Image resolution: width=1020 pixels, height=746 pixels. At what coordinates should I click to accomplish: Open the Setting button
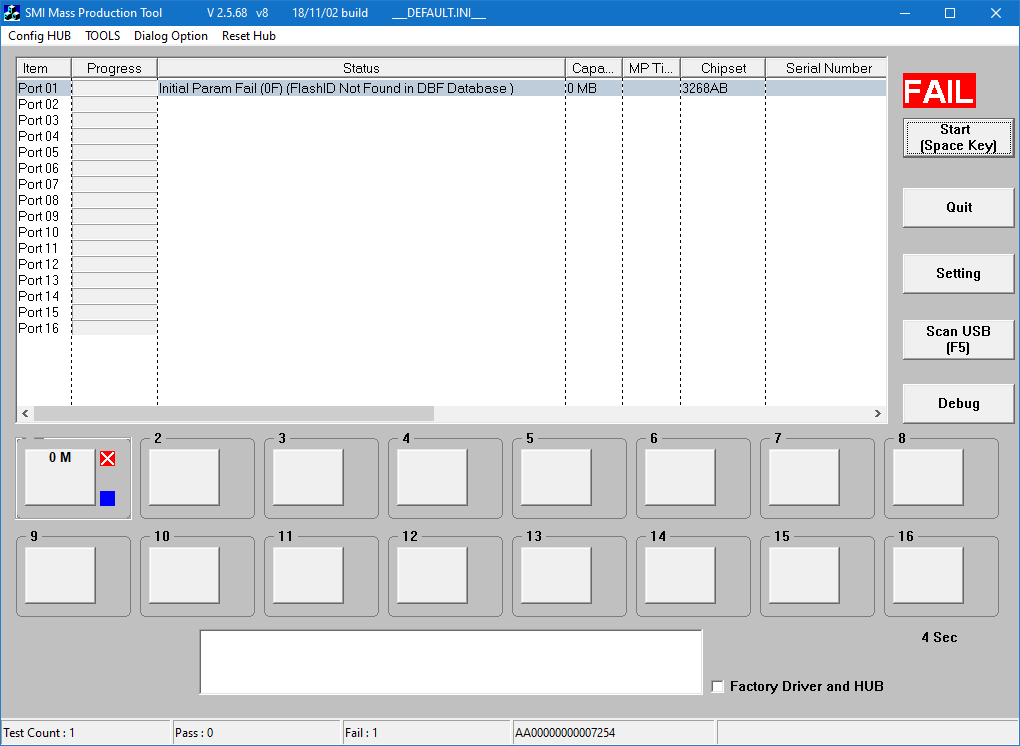click(x=958, y=273)
